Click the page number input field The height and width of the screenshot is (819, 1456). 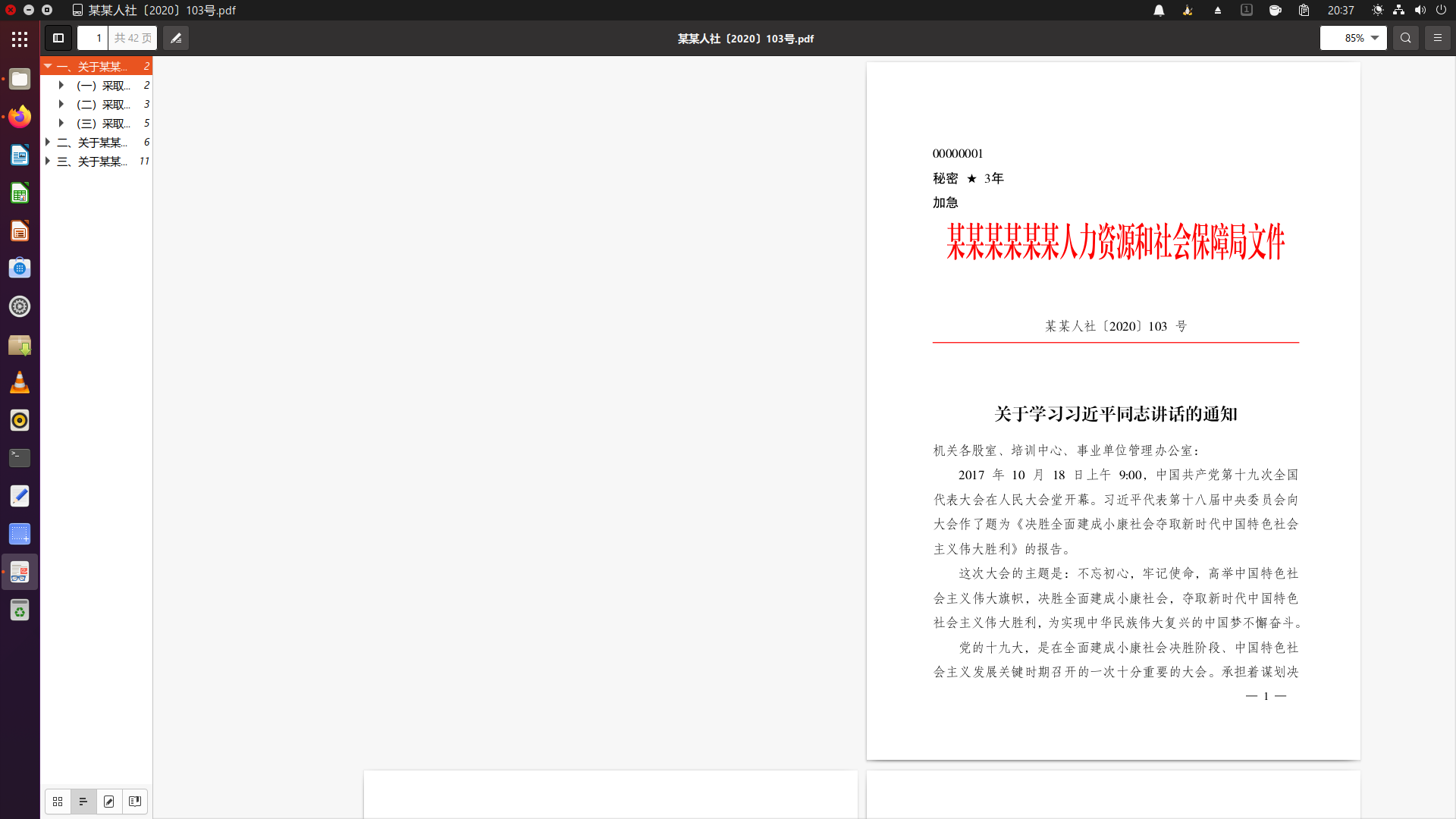[93, 38]
